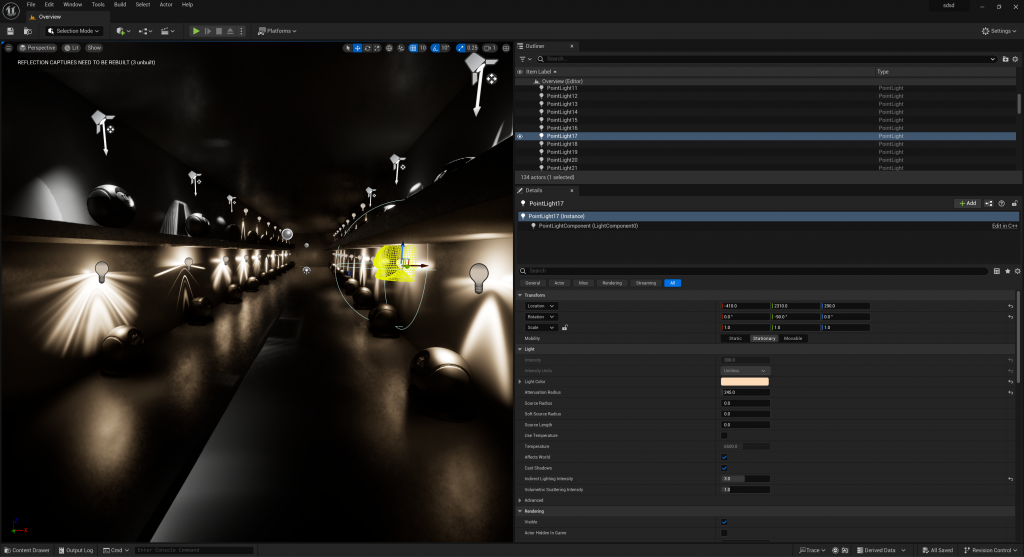Click the Add component button
The image size is (1024, 557).
click(x=966, y=203)
